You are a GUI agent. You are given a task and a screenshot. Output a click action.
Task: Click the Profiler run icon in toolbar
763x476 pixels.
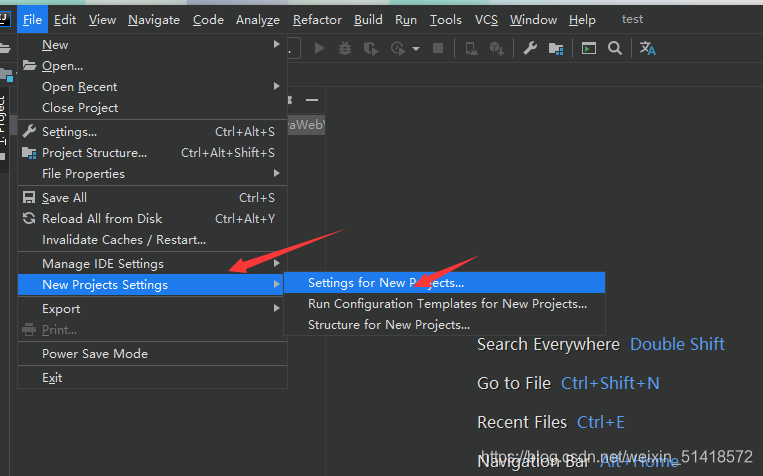398,48
